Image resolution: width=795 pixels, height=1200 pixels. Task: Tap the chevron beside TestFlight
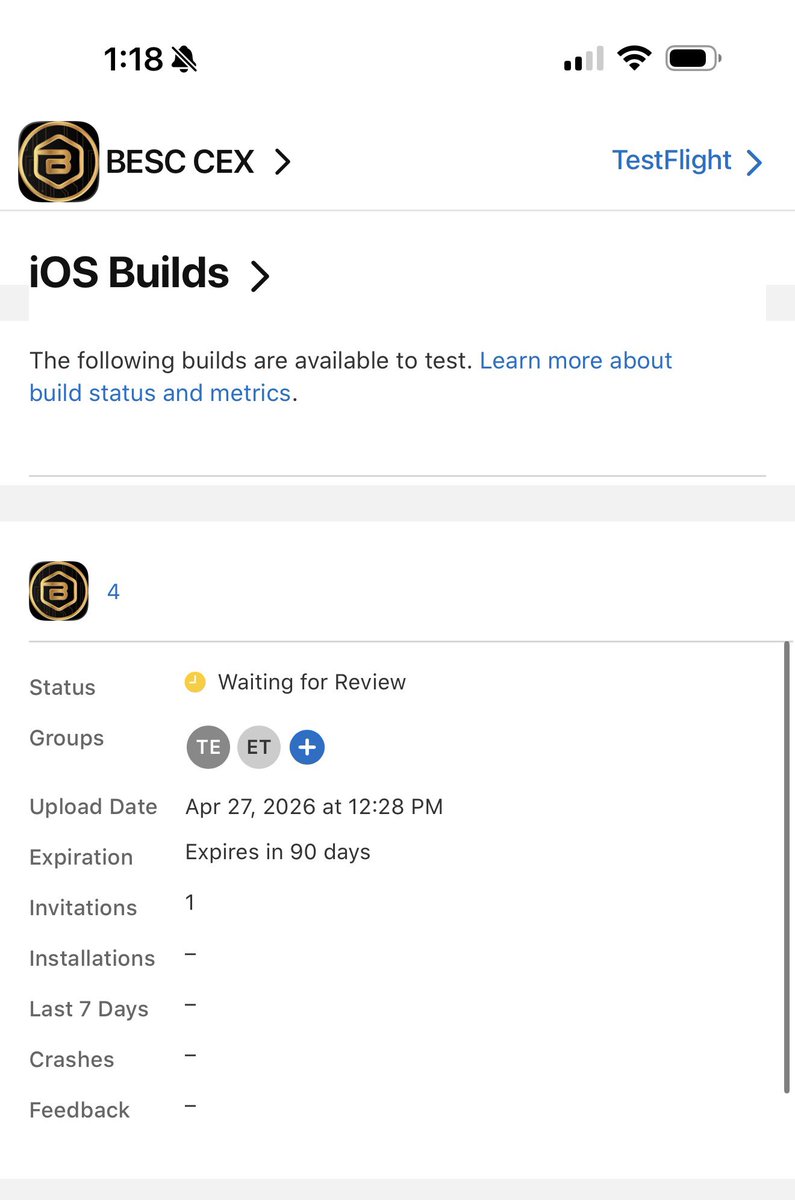755,163
